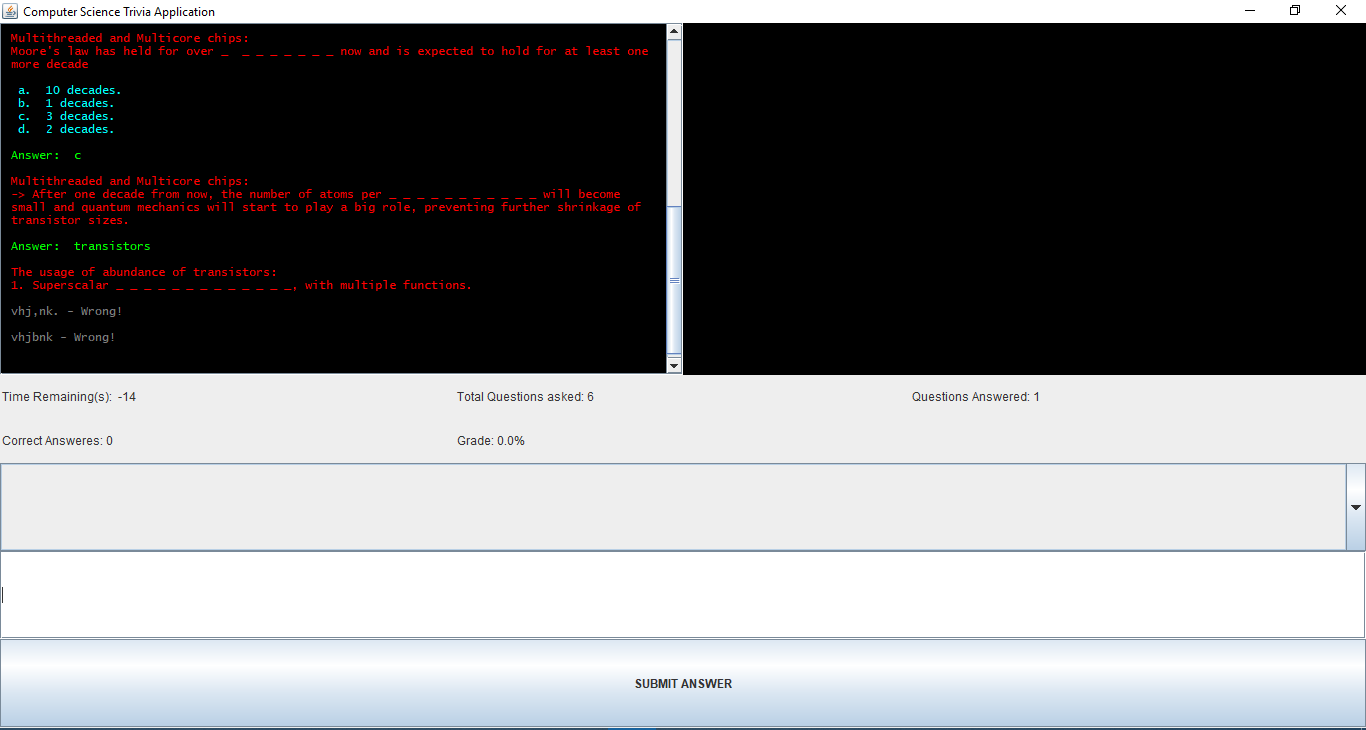Click the scrollbar down arrow on console panel

pyautogui.click(x=675, y=366)
